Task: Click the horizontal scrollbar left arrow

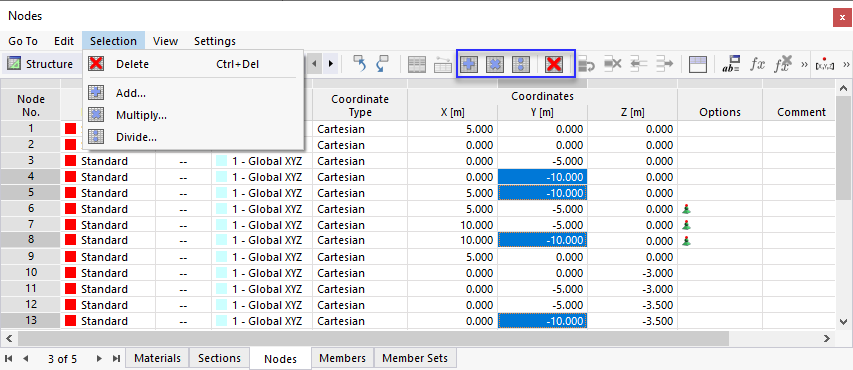Action: point(9,338)
